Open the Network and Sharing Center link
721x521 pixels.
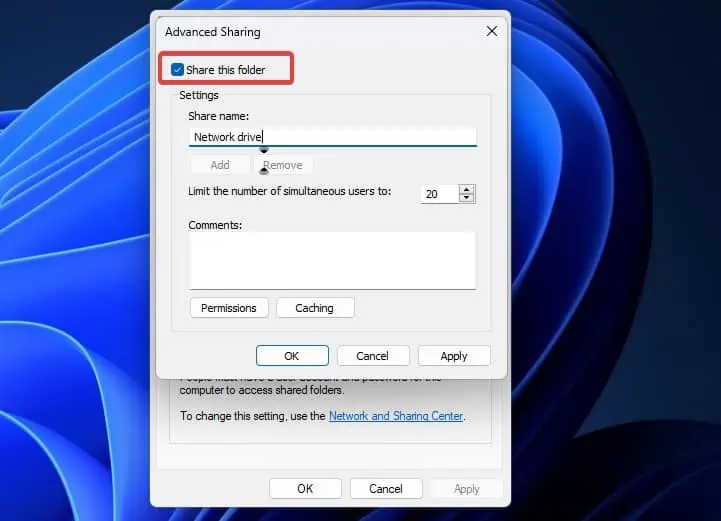[396, 416]
